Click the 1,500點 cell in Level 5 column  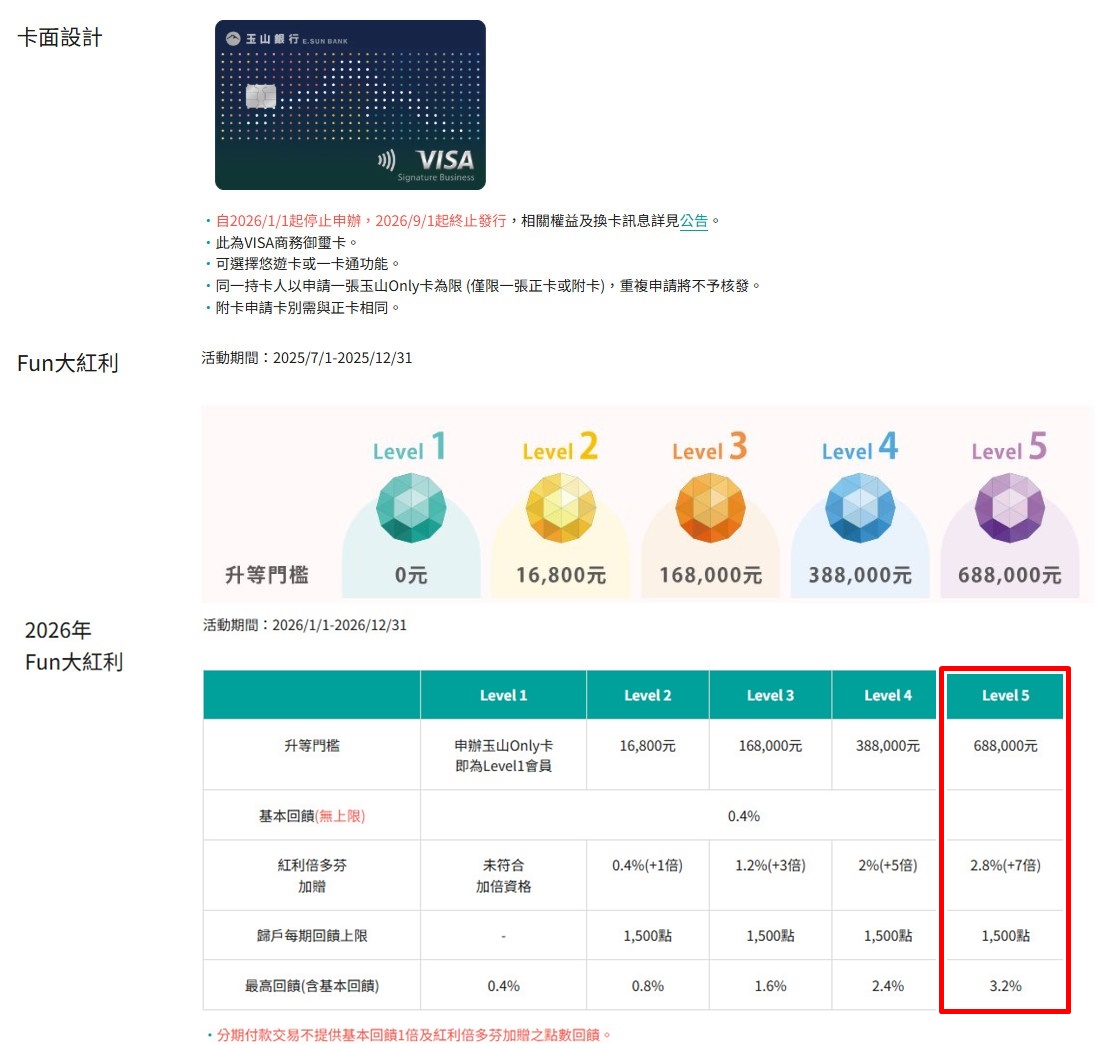pyautogui.click(x=1005, y=936)
